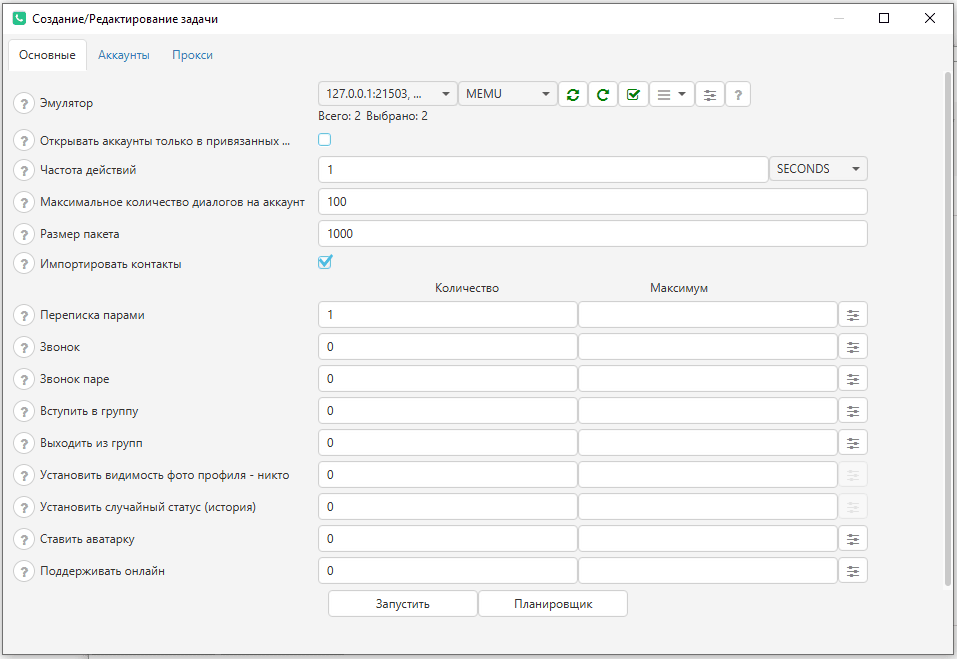Click the Планировщик button

click(553, 603)
